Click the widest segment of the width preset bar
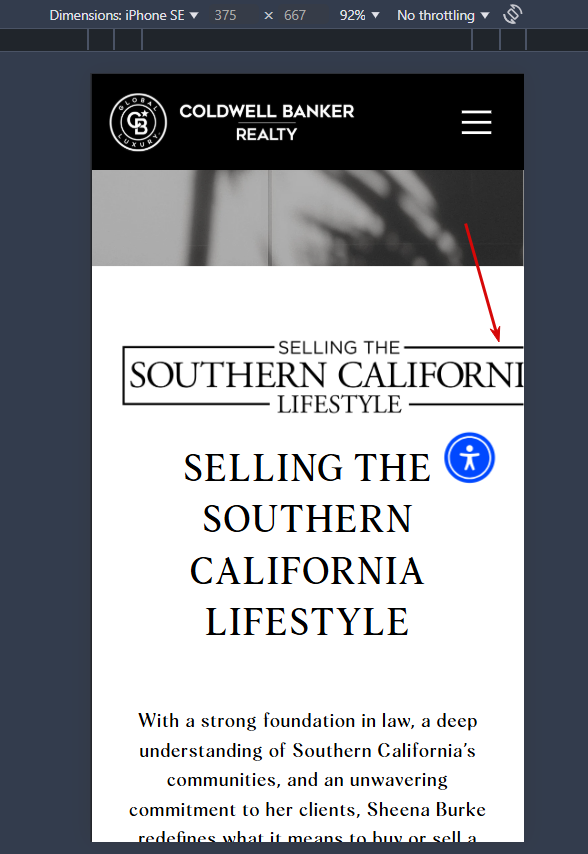 (307, 40)
